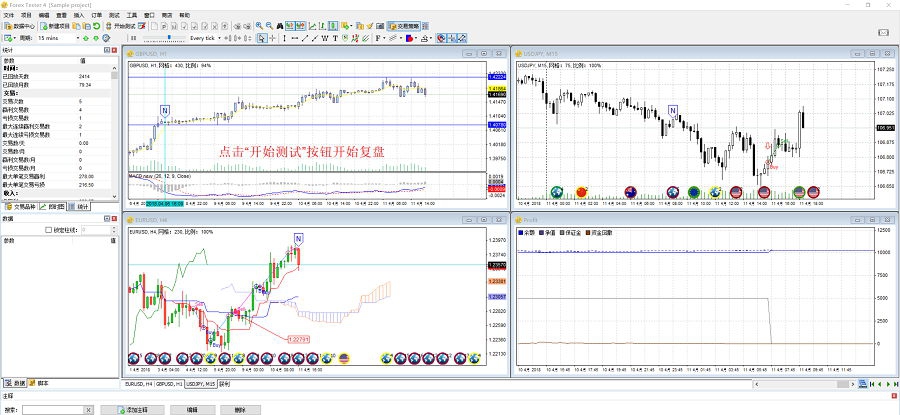Switch to the 统计 statistics tab
This screenshot has height=415, width=900.
click(80, 206)
